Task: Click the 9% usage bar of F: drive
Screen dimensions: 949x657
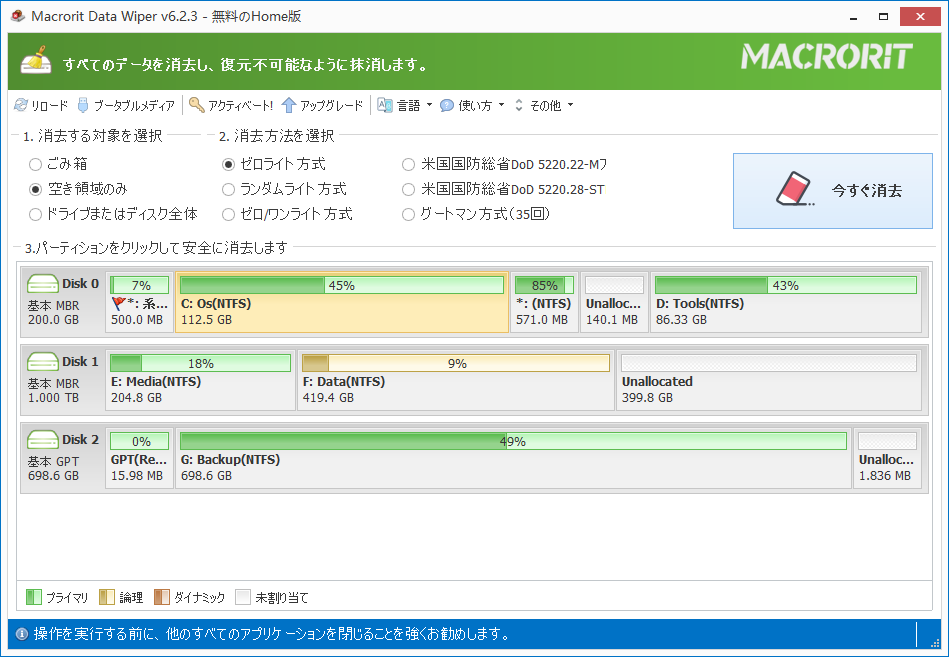Action: [x=456, y=363]
